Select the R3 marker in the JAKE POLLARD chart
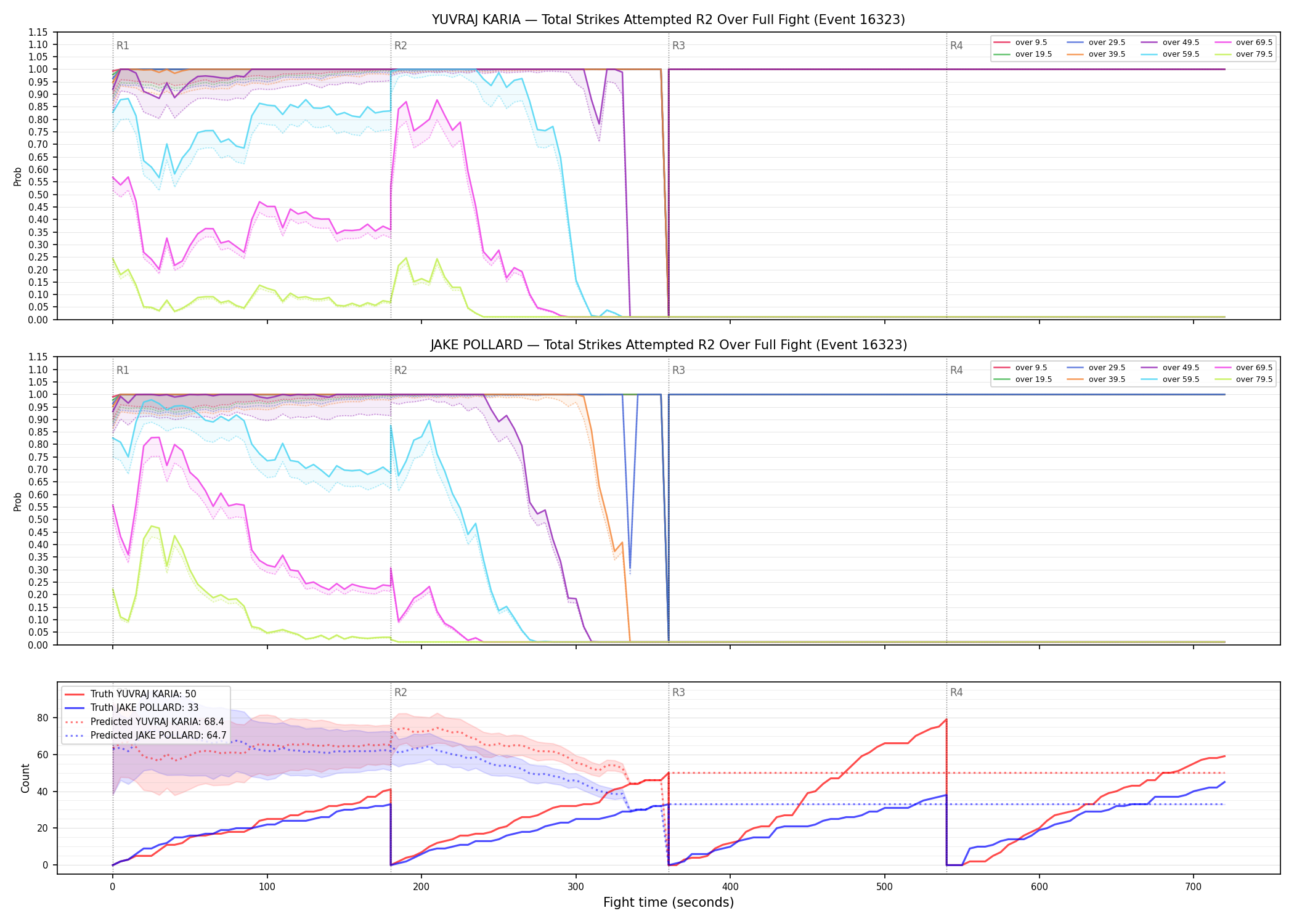 (x=678, y=370)
